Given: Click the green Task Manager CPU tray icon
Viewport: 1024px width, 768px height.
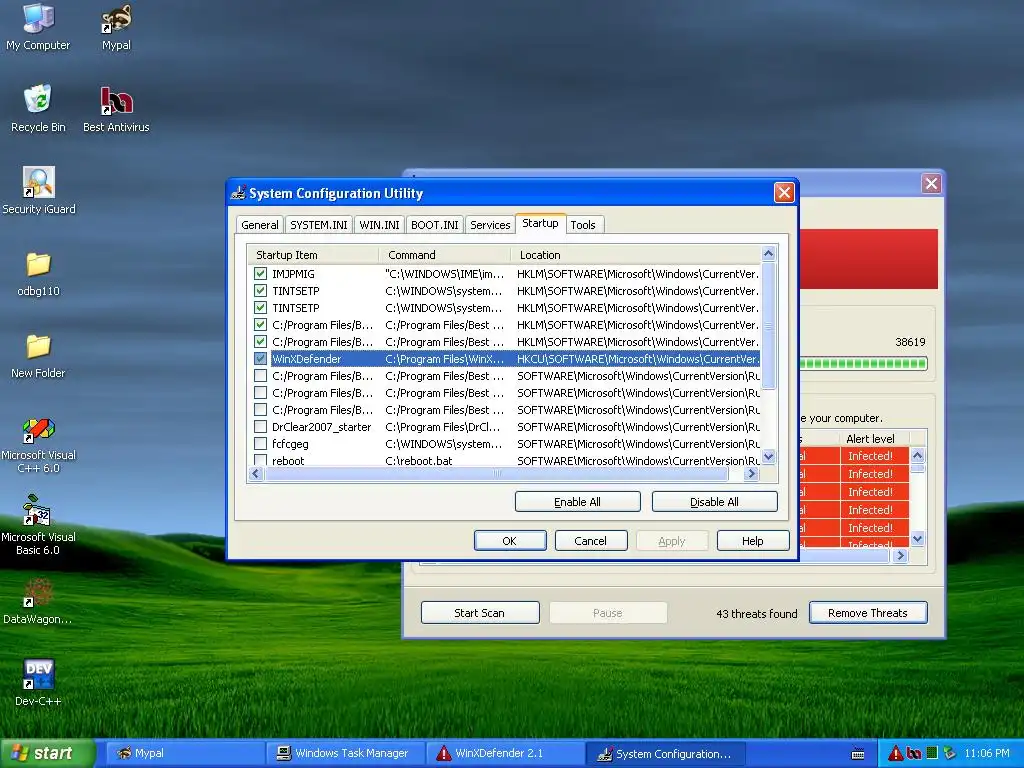Looking at the screenshot, I should tap(932, 753).
